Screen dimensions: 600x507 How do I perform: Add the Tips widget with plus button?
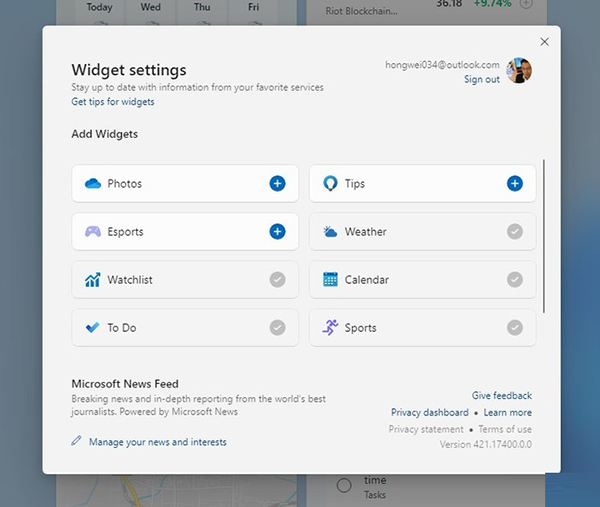(x=514, y=183)
